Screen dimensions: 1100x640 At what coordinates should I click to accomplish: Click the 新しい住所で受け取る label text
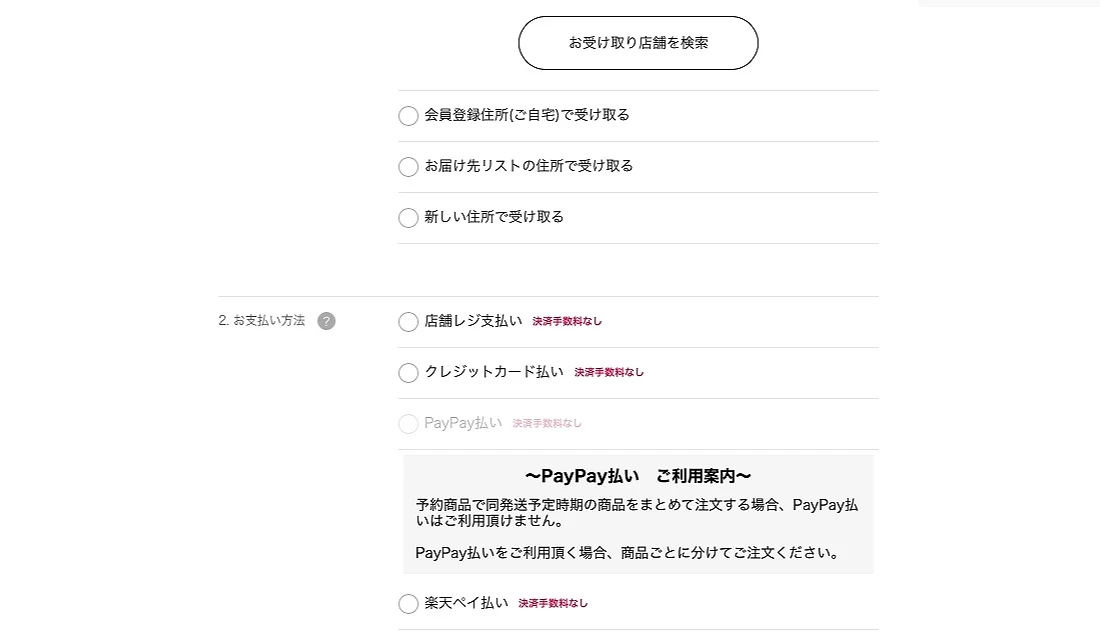(494, 217)
